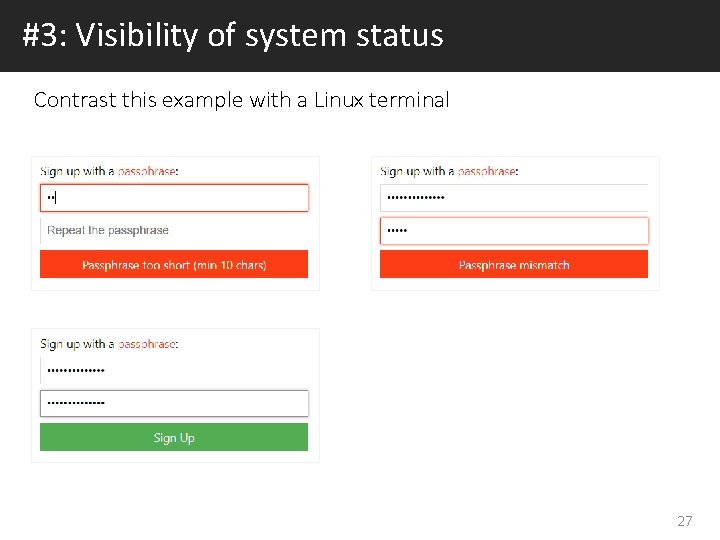Viewport: 720px width, 540px height.
Task: Click the first passphrase field in mismatch form
Action: [x=514, y=198]
